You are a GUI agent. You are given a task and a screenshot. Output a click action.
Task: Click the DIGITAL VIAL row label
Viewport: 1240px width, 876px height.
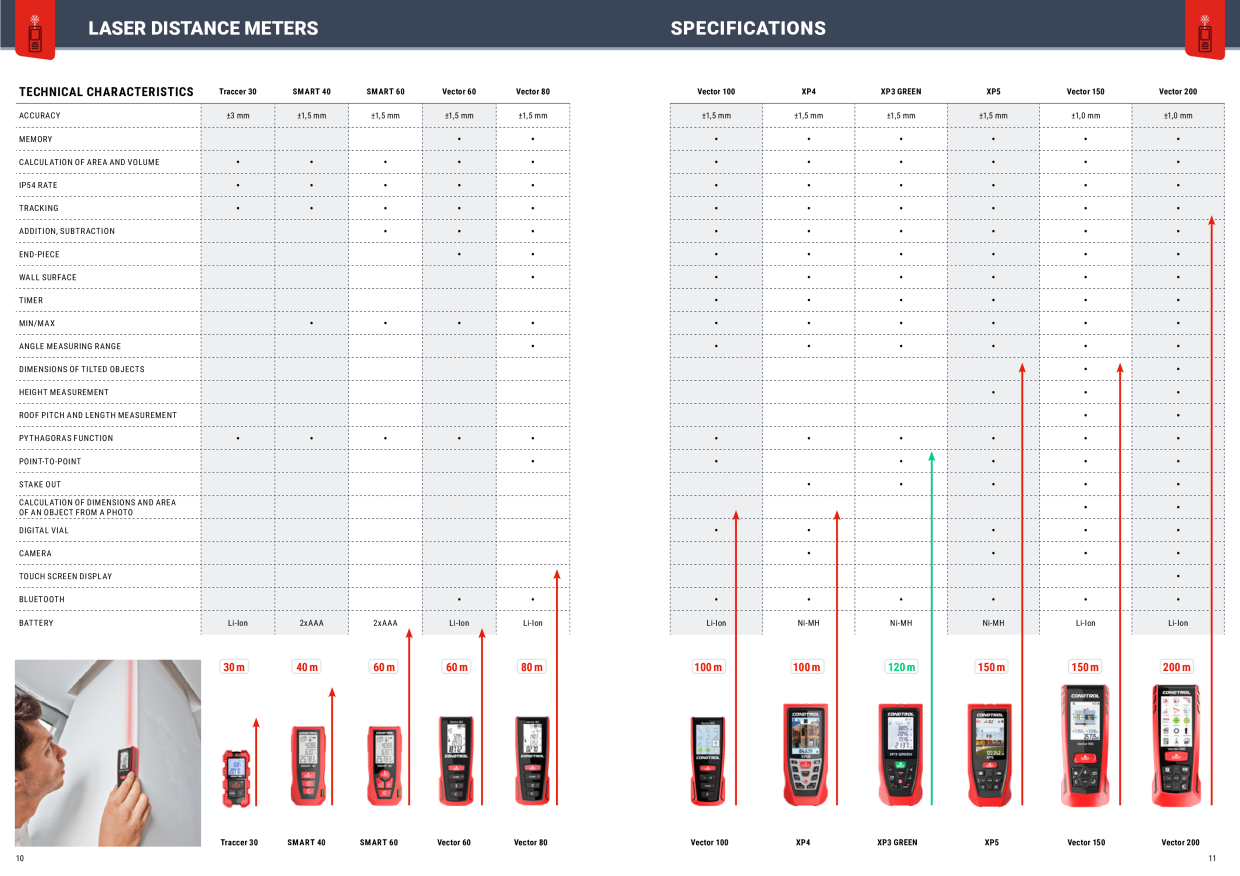coord(46,530)
